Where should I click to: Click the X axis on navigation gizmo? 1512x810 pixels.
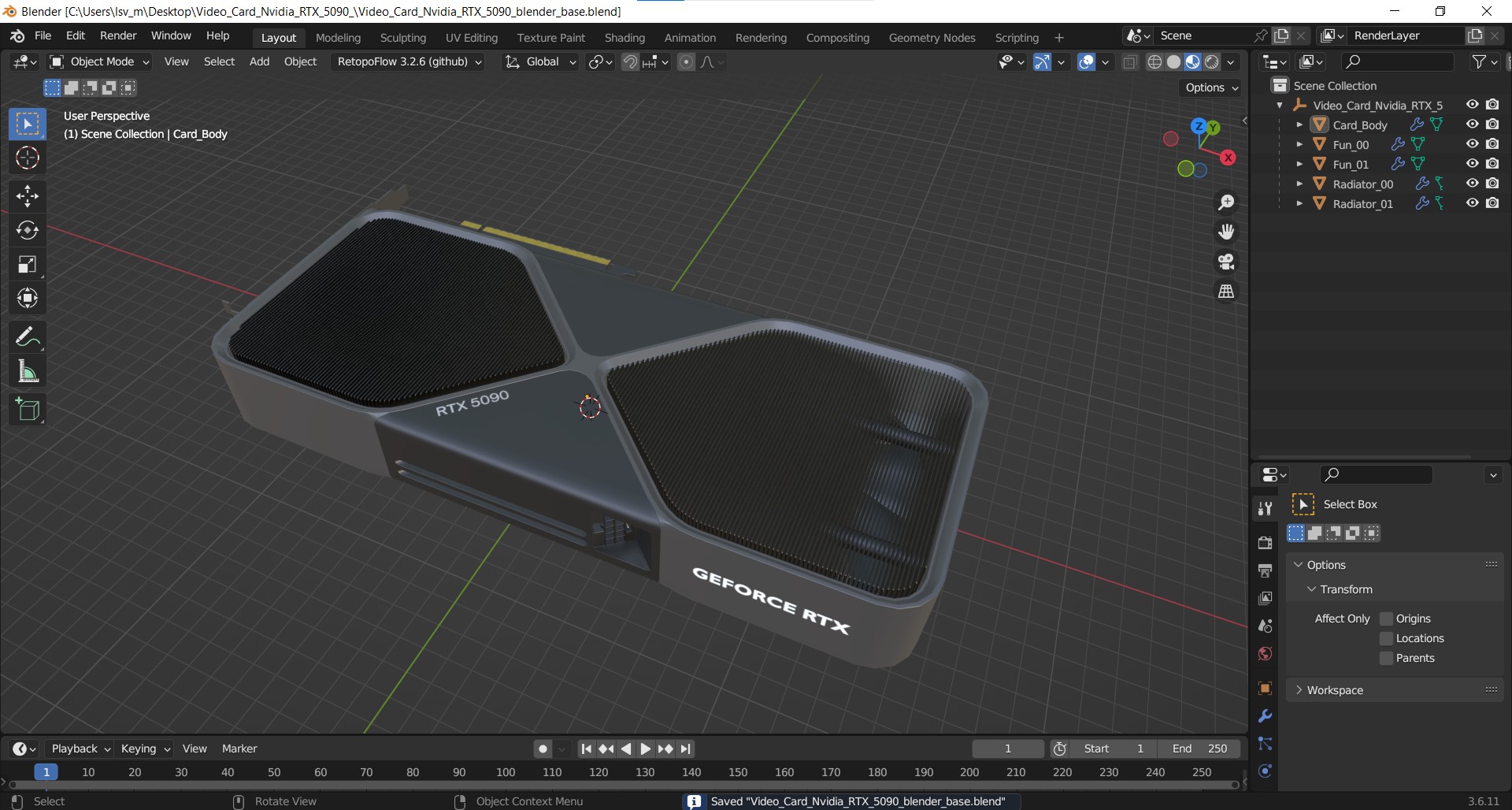1228,158
